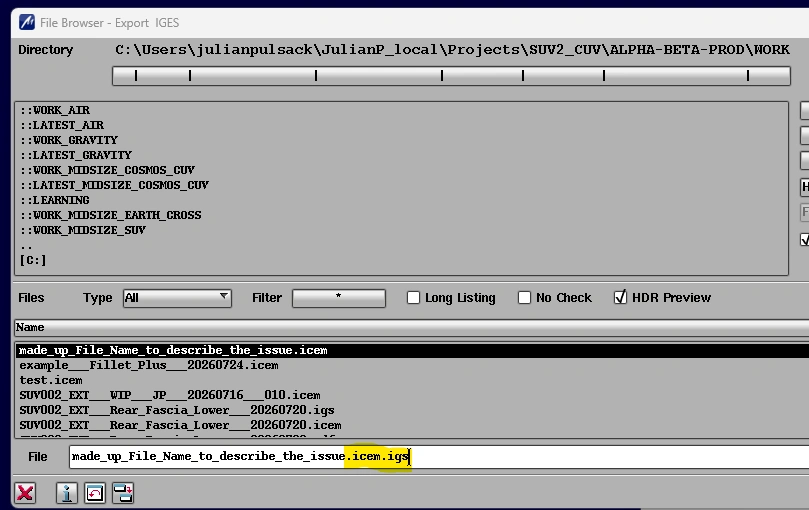This screenshot has width=809, height=510.
Task: Select the Rear_Fascia_Lower___20260720.igs file
Action: pos(177,410)
